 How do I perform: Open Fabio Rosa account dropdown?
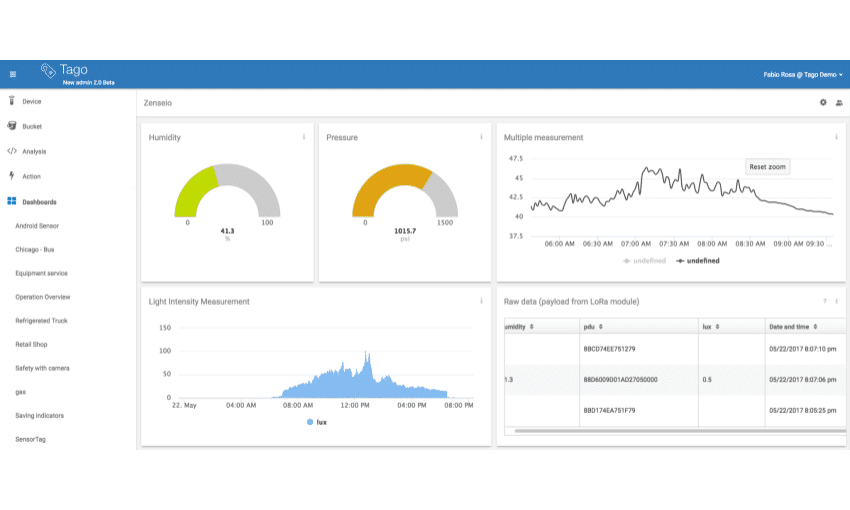(802, 74)
